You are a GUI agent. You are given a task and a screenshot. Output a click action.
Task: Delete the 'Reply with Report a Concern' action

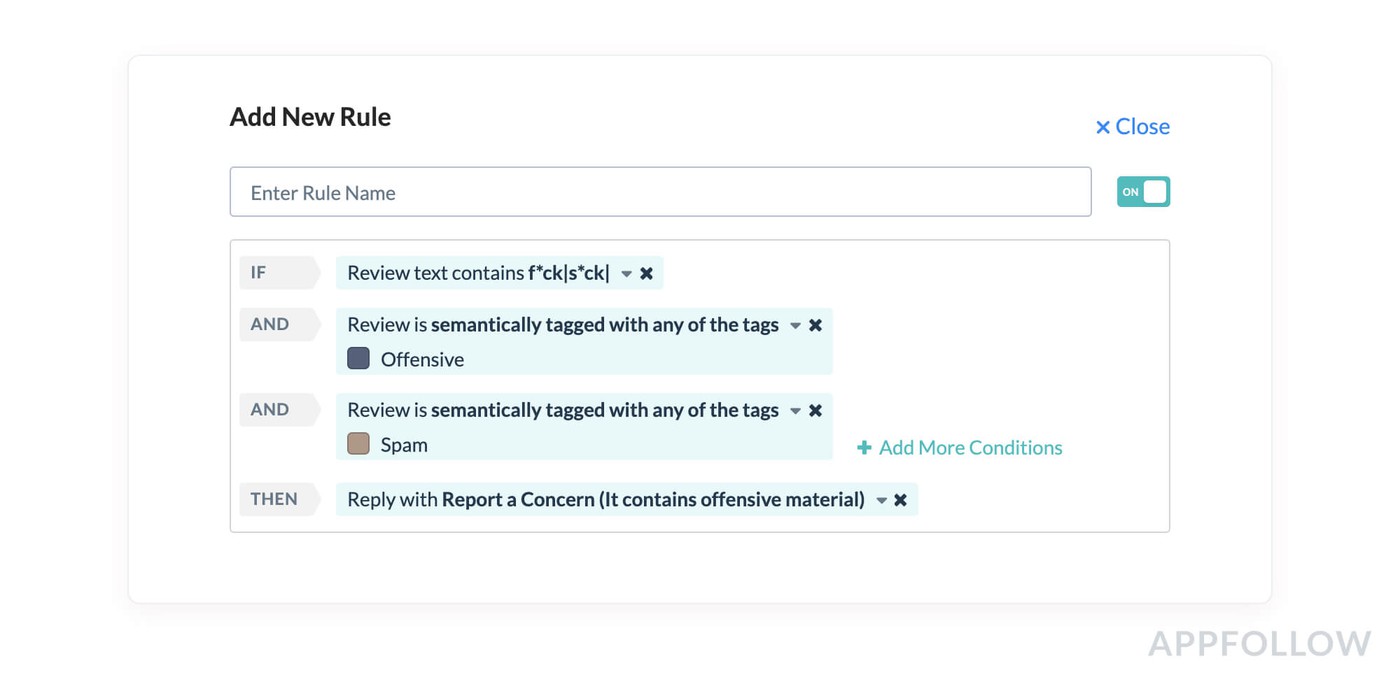(900, 500)
